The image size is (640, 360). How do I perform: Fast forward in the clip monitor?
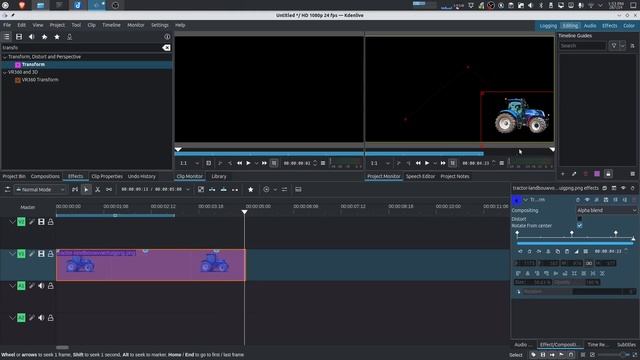click(264, 163)
